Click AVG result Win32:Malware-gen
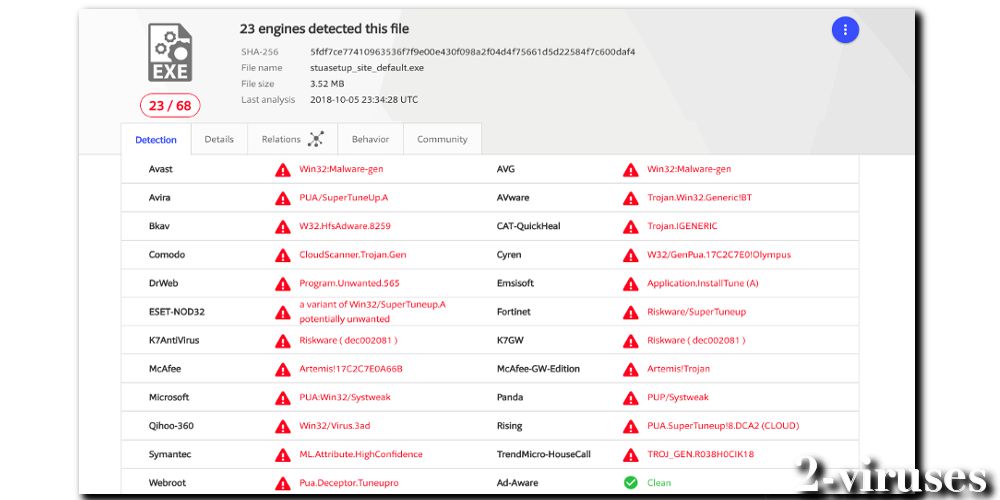 tap(689, 169)
